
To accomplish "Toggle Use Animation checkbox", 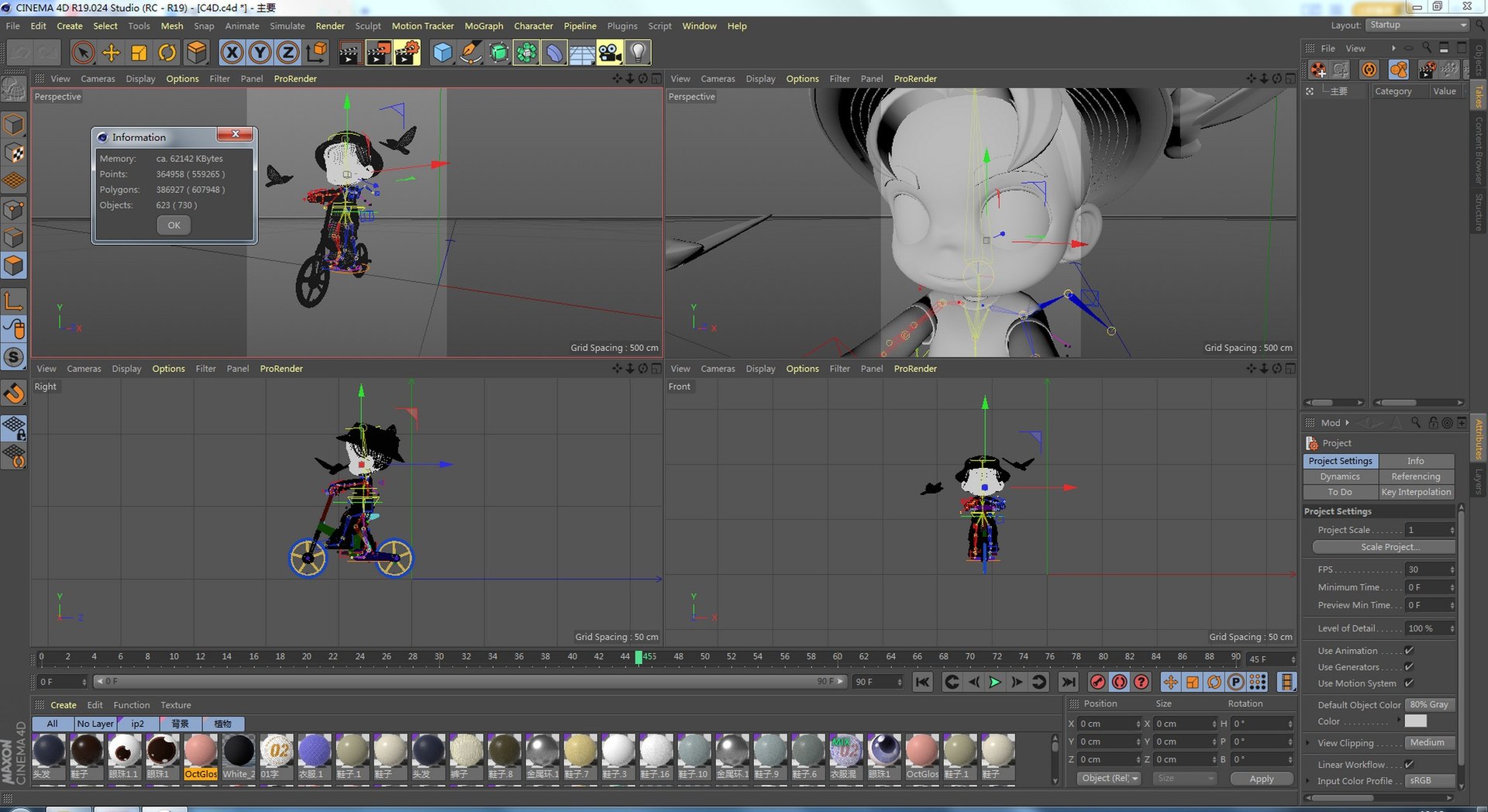I will [x=1409, y=651].
